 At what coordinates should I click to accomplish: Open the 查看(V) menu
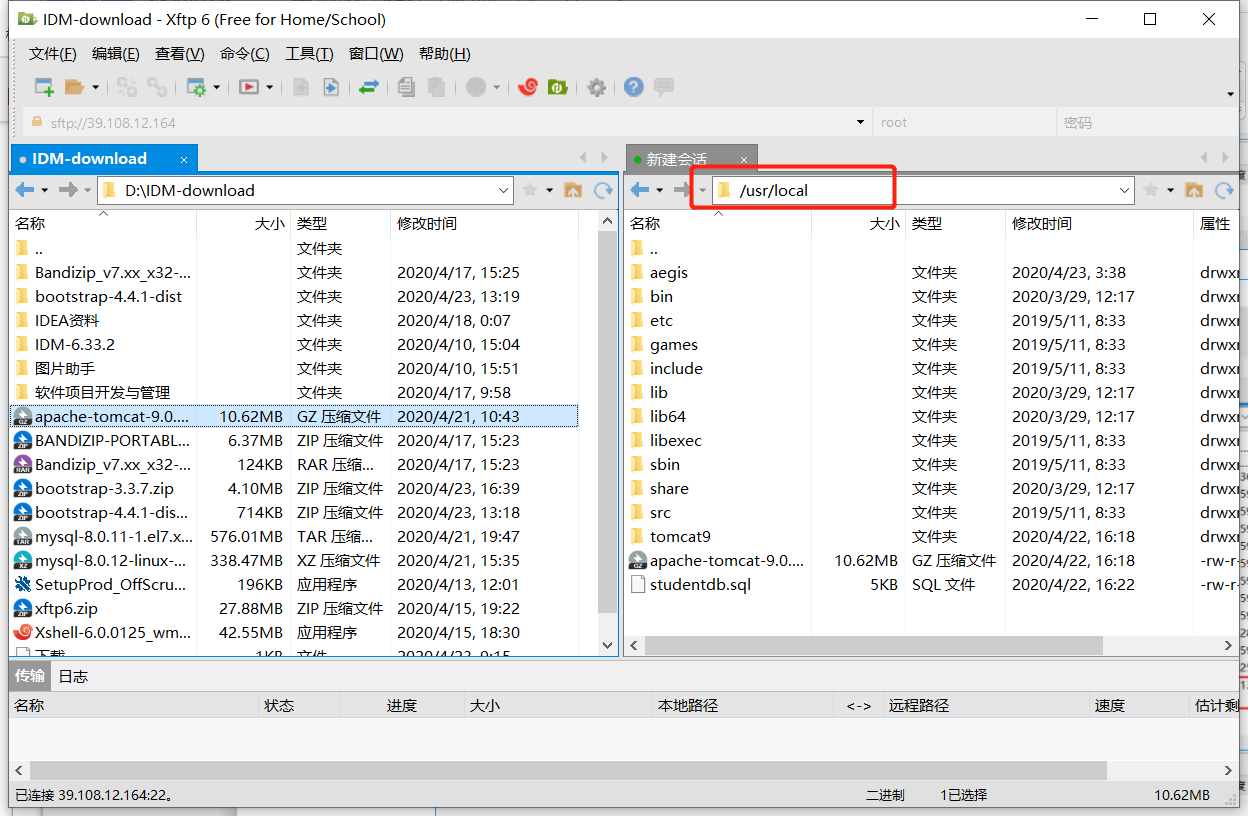tap(180, 54)
